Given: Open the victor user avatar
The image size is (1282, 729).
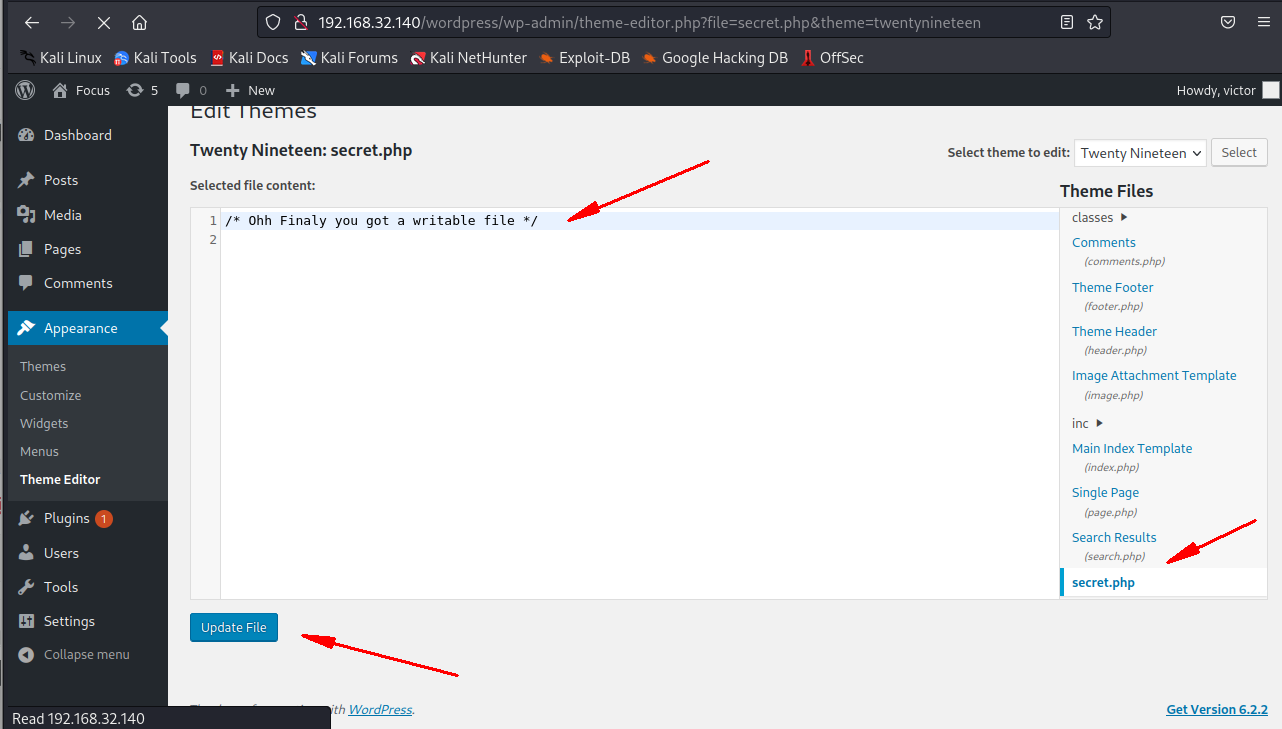Looking at the screenshot, I should (1271, 90).
